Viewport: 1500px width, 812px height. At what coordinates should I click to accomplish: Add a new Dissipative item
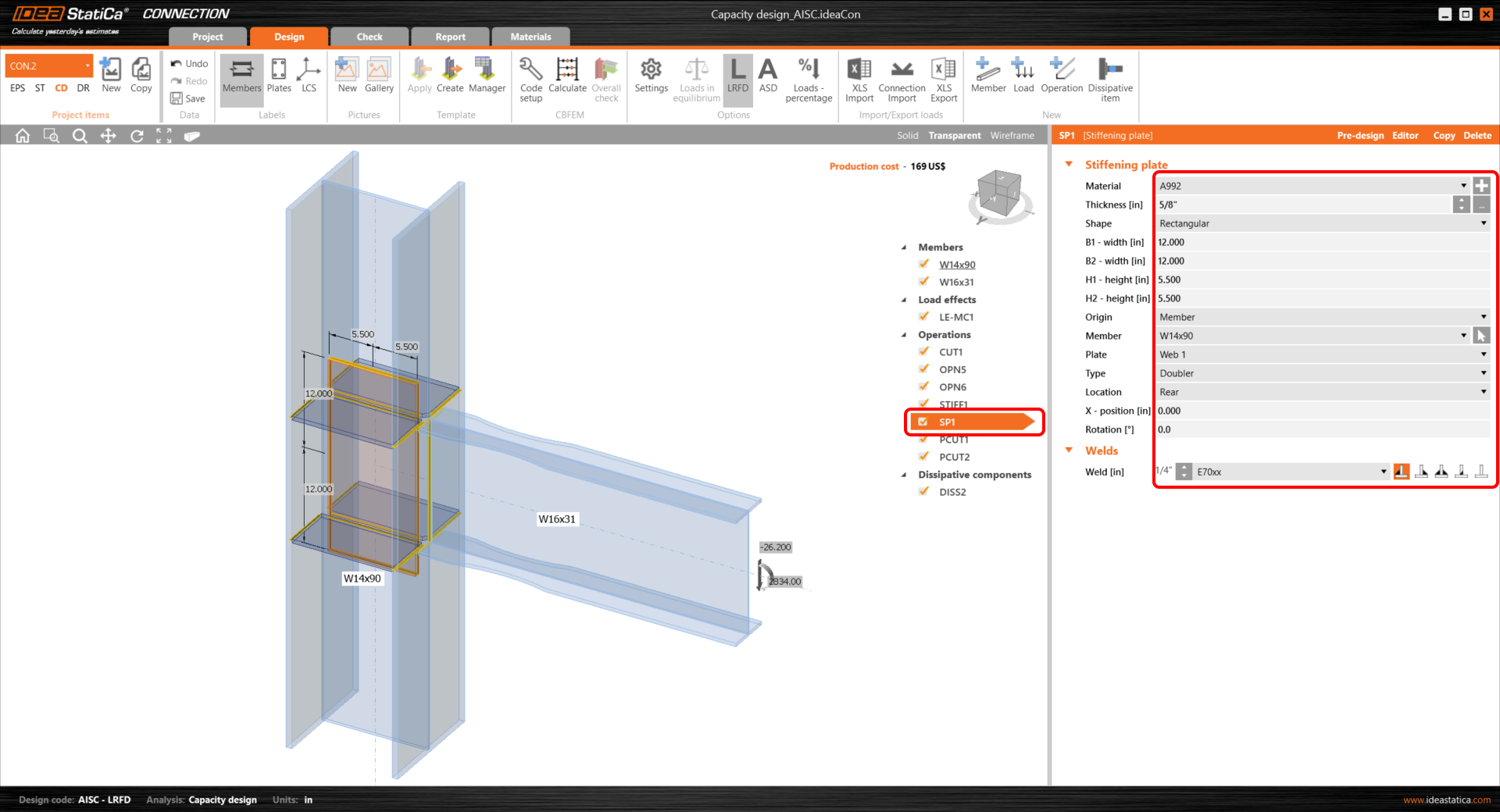(x=1110, y=77)
